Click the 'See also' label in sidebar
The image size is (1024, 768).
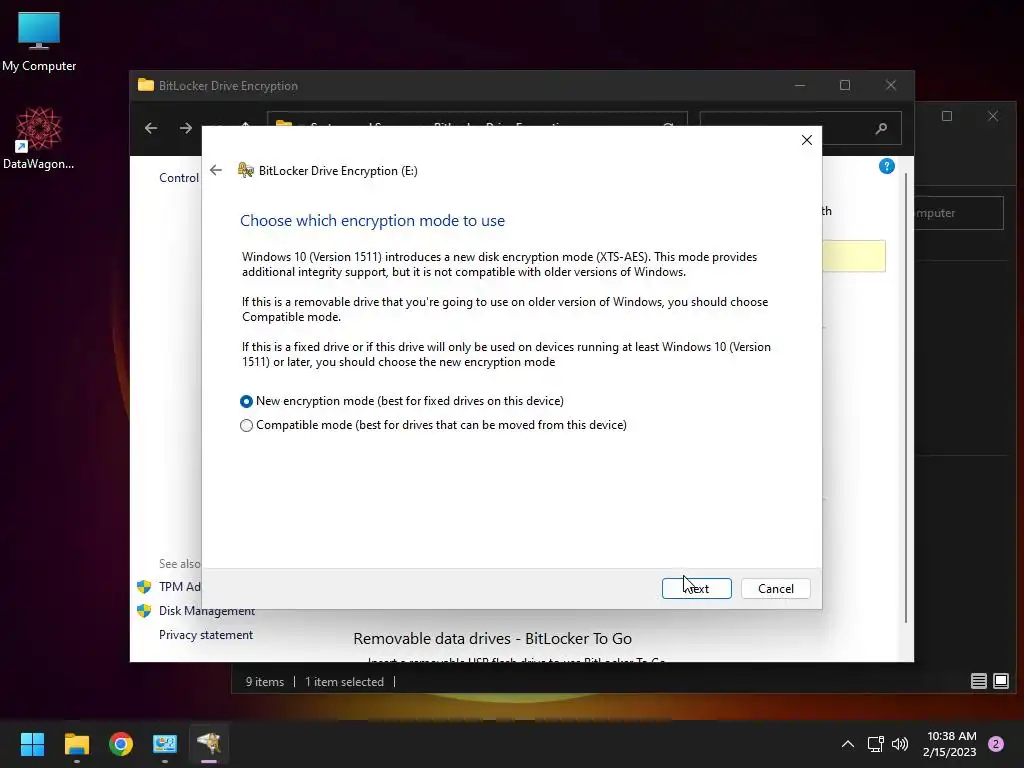coord(180,564)
